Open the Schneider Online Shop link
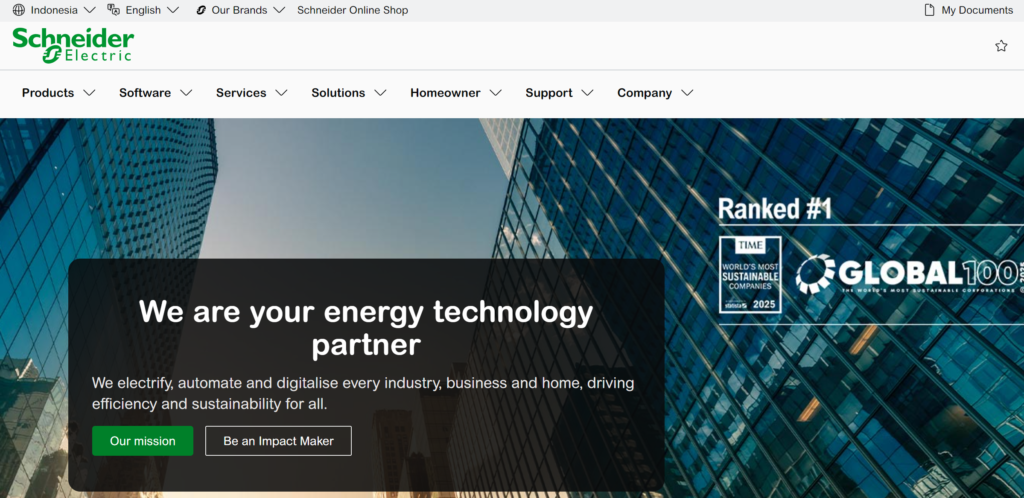 coord(353,10)
